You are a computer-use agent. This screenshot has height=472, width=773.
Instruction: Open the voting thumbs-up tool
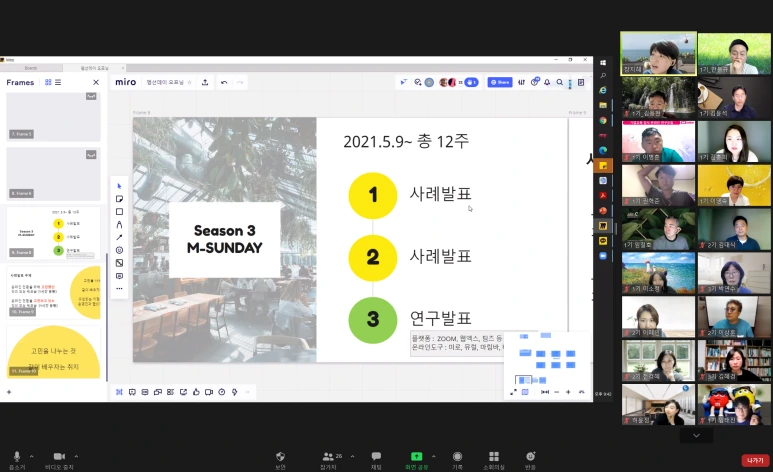click(196, 392)
